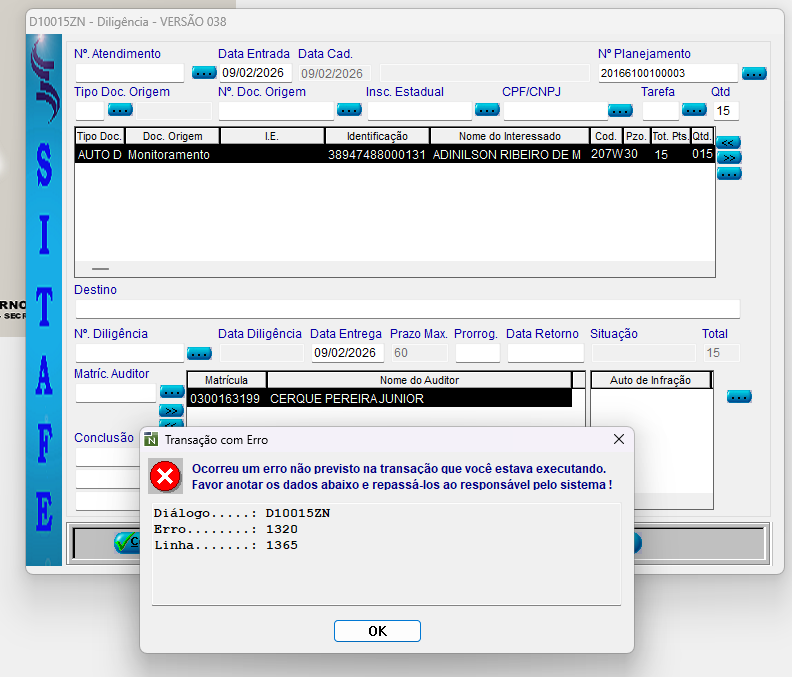792x677 pixels.
Task: Open lookup button beside Nº Atendimento
Action: click(204, 73)
